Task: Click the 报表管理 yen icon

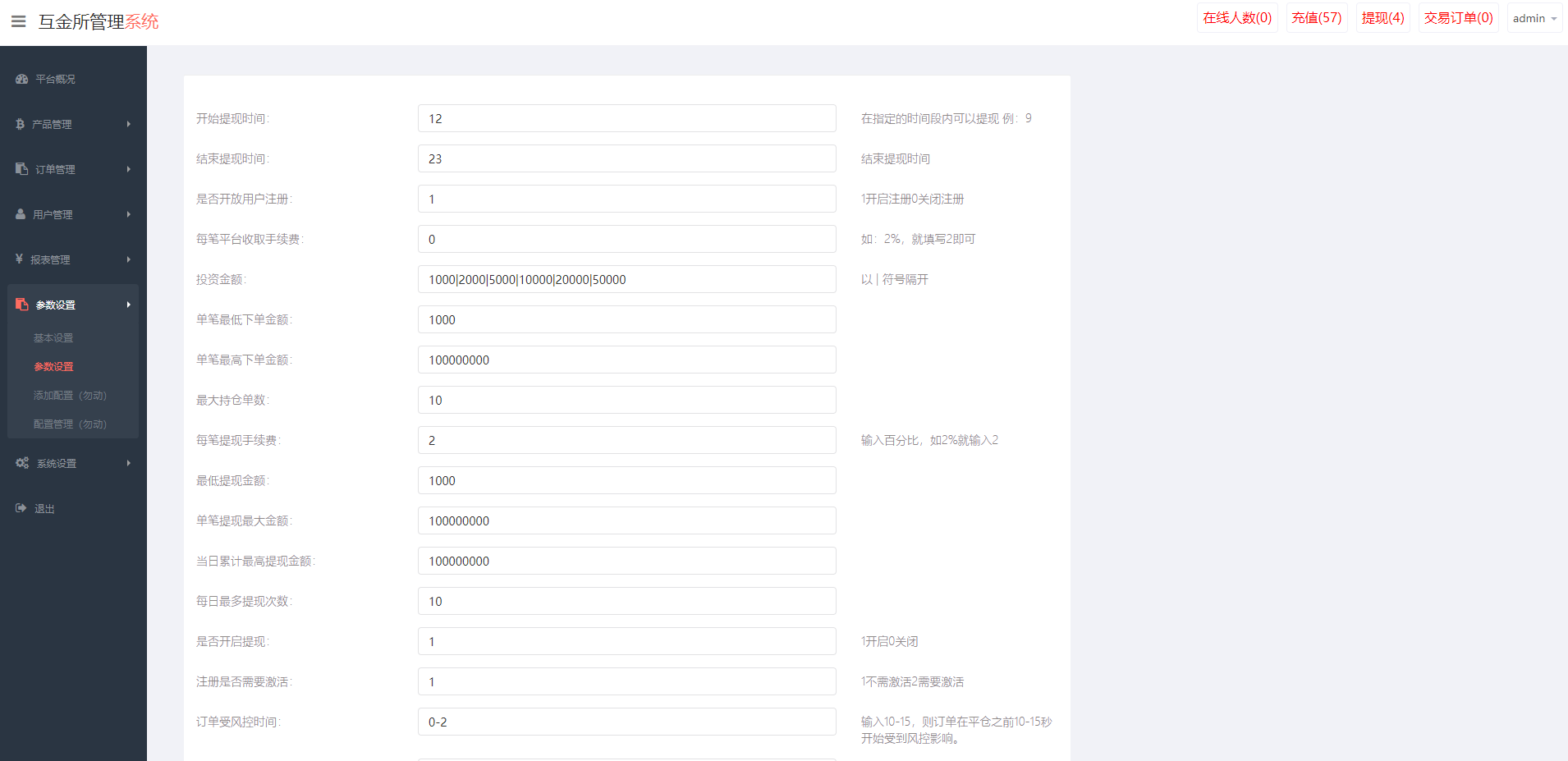Action: [x=21, y=259]
